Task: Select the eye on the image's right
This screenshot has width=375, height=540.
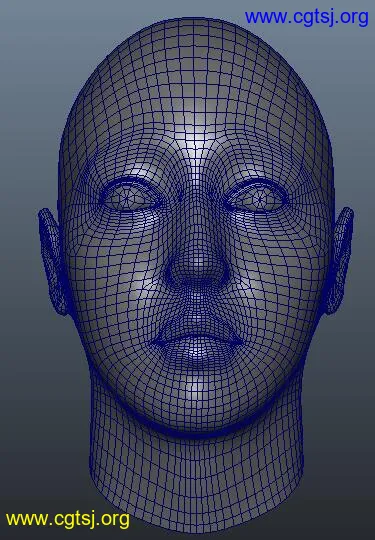Action: (x=257, y=197)
